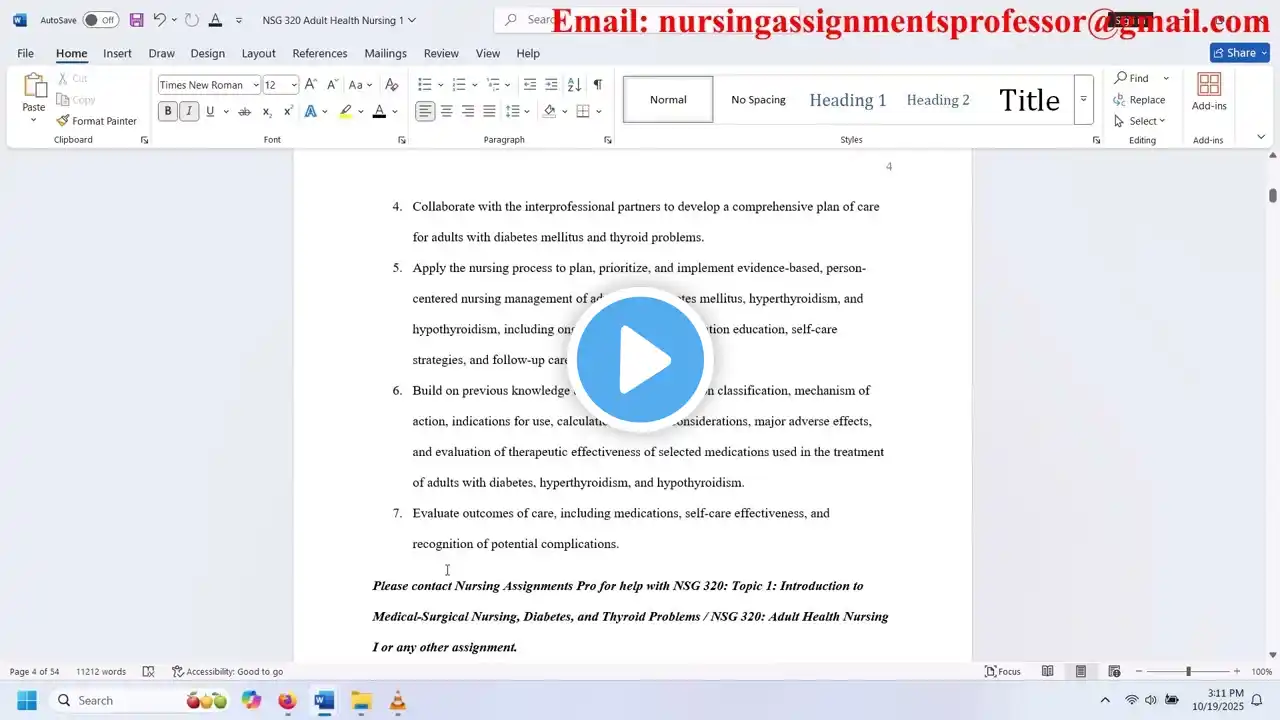Toggle AutoSave switch

(x=100, y=20)
